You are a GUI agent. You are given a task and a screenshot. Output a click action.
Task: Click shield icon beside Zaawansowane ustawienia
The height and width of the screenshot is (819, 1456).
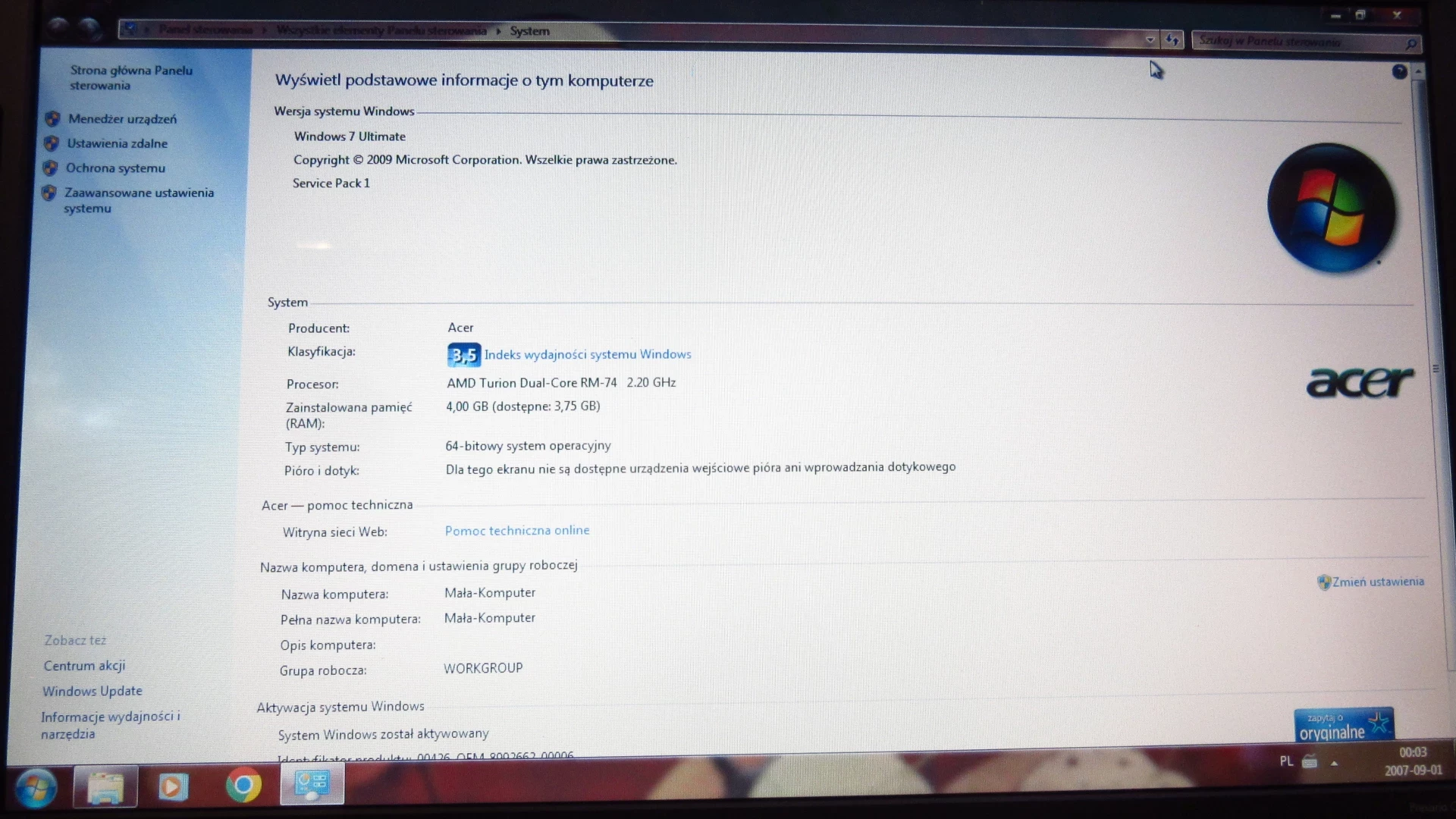pyautogui.click(x=49, y=193)
